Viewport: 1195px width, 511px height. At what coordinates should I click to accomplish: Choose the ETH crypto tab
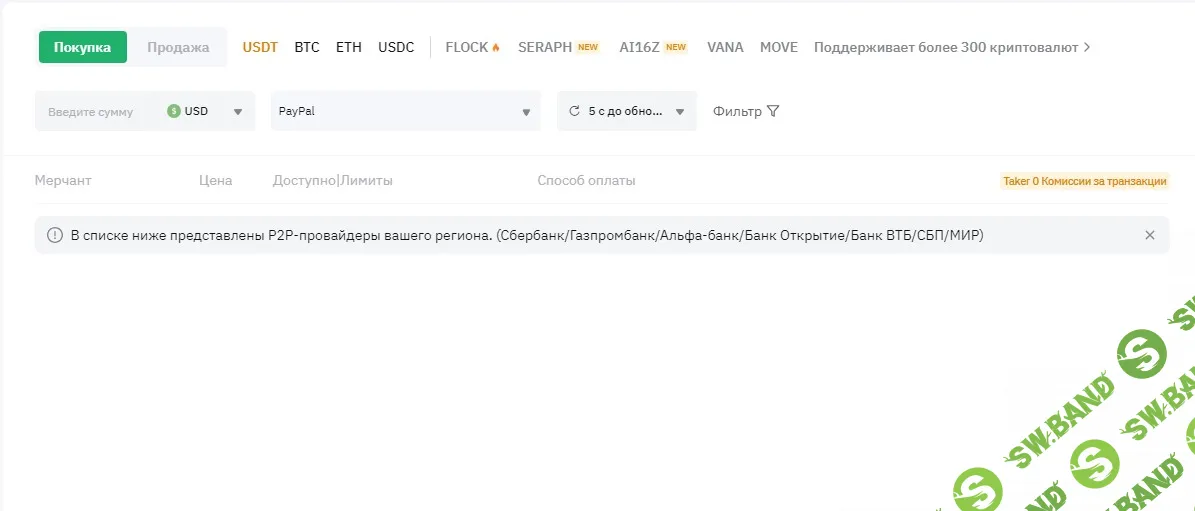[x=349, y=47]
